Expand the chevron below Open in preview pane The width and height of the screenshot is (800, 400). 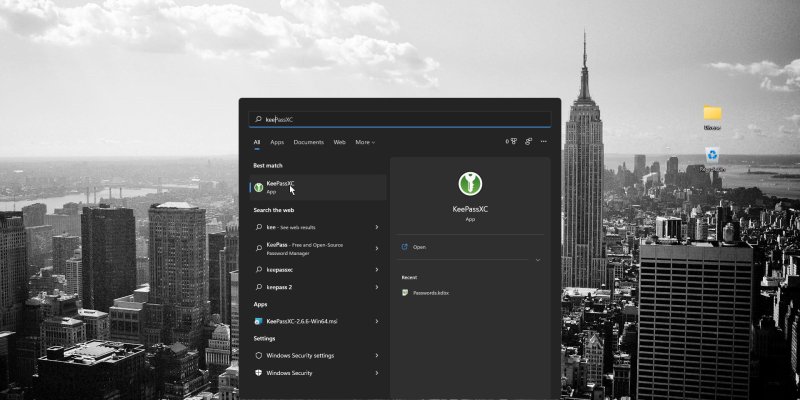pyautogui.click(x=538, y=260)
